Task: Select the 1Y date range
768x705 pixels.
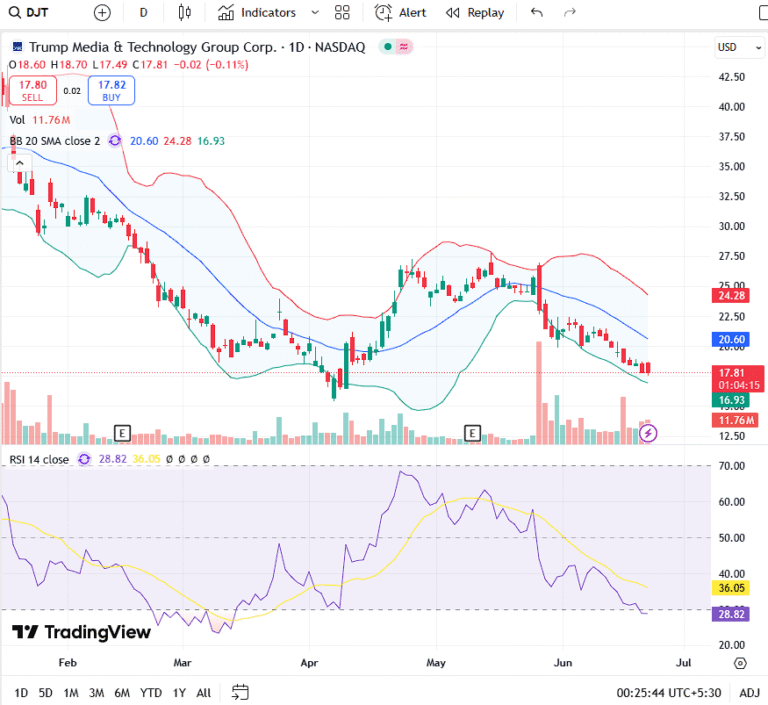Action: click(179, 693)
